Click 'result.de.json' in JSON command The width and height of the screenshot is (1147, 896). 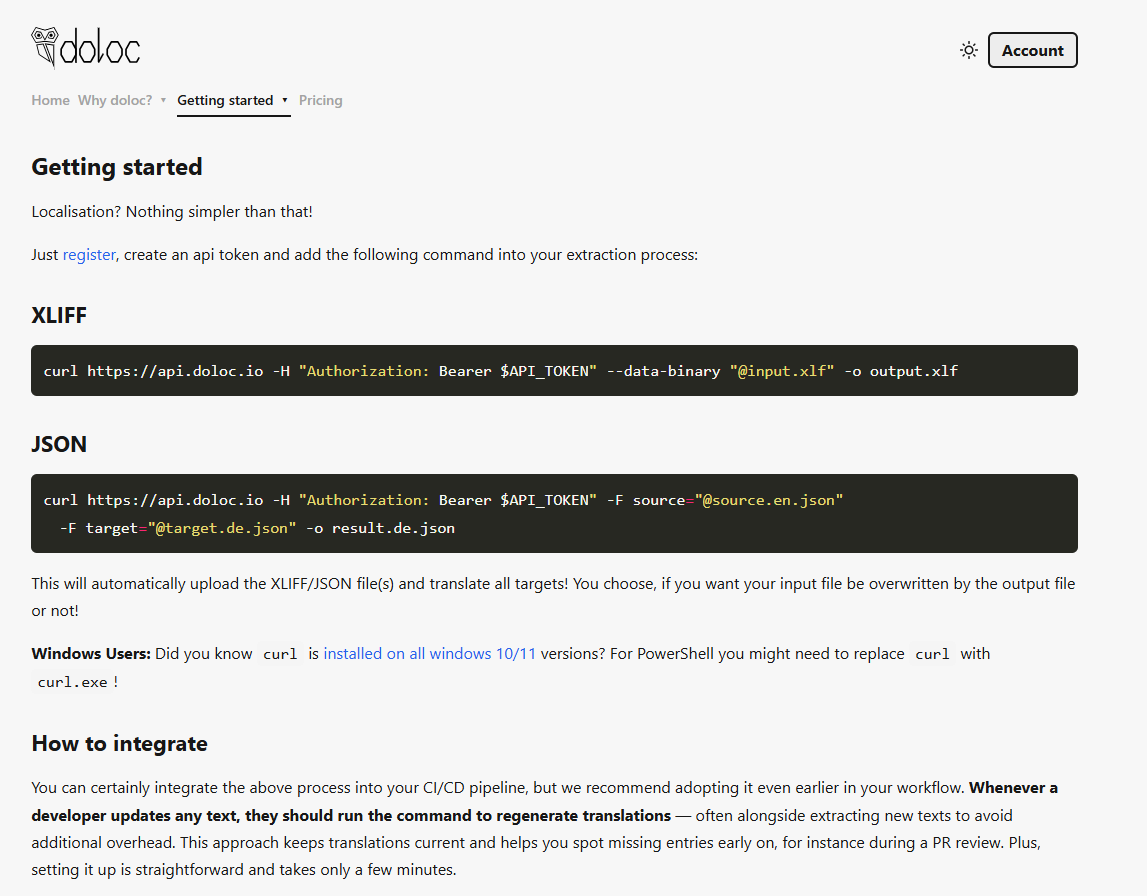tap(394, 528)
